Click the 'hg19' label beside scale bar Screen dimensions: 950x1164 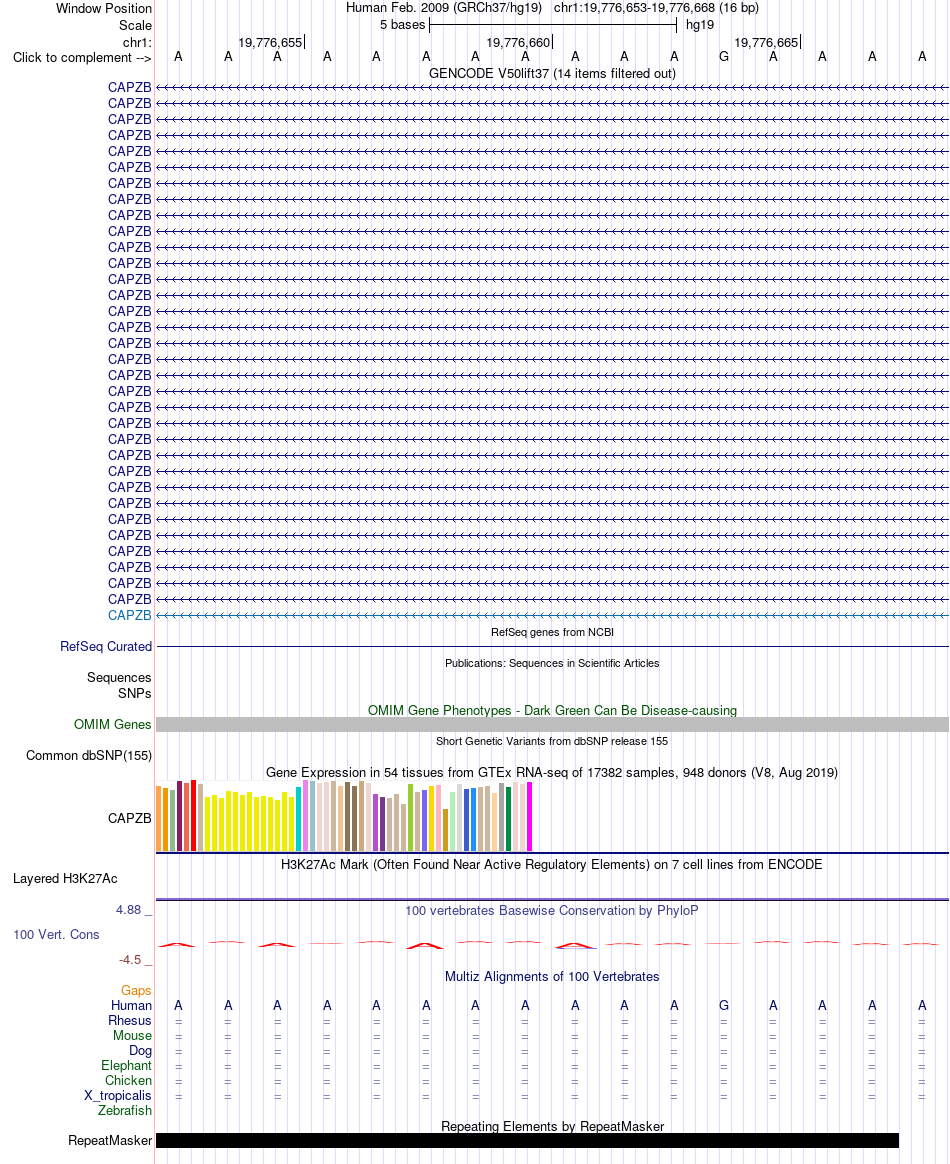tap(700, 25)
